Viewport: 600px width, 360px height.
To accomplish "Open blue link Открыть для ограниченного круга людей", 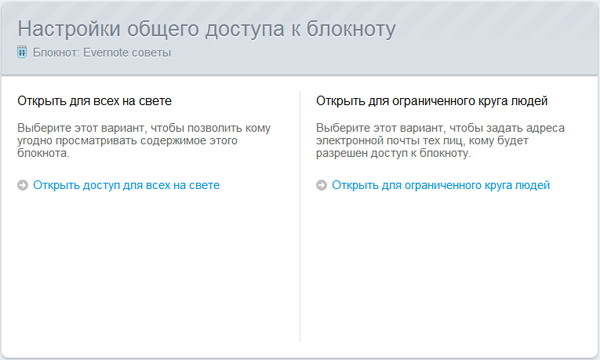I will tap(441, 185).
